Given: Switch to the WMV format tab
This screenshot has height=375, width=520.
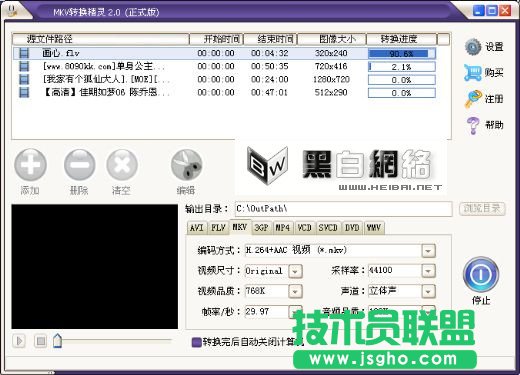Looking at the screenshot, I should [374, 228].
